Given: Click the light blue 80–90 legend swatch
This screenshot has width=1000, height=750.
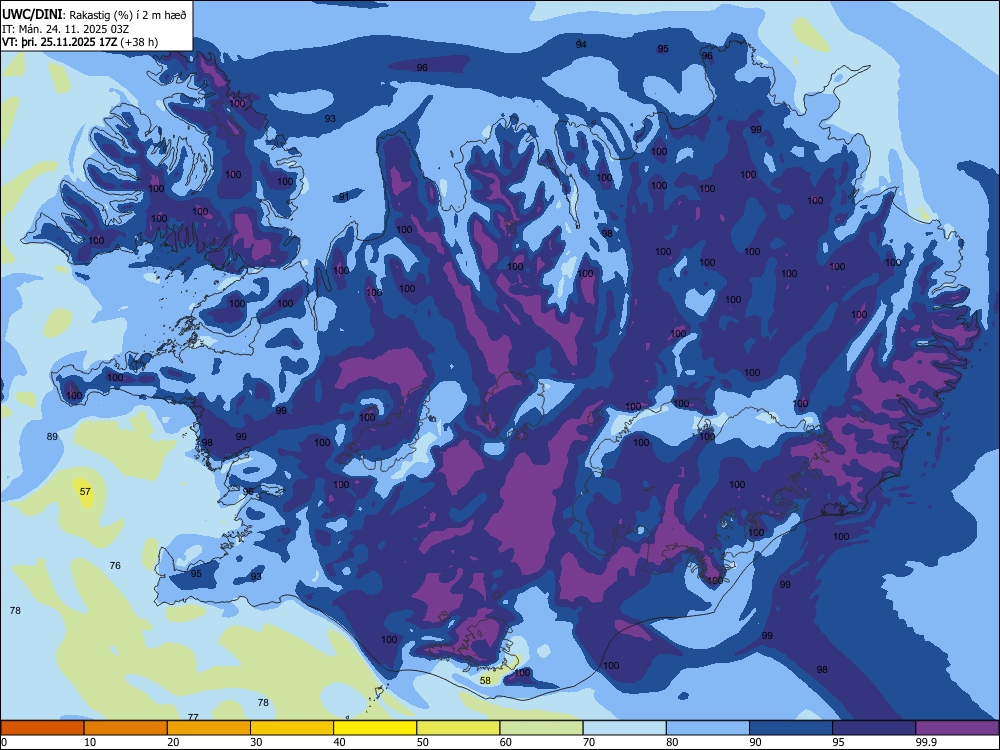Looking at the screenshot, I should [x=708, y=728].
